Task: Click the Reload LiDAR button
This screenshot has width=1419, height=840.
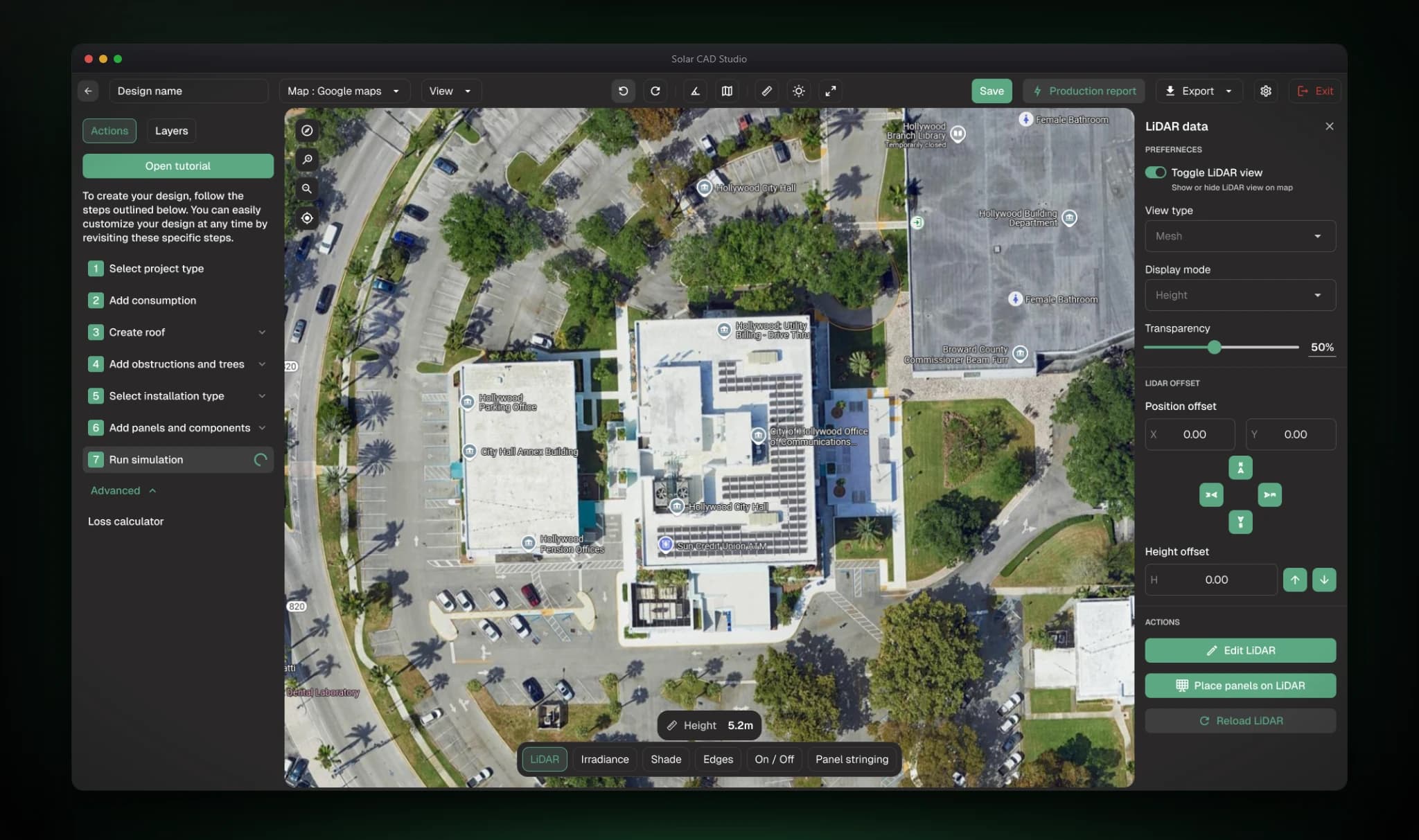Action: [1240, 721]
